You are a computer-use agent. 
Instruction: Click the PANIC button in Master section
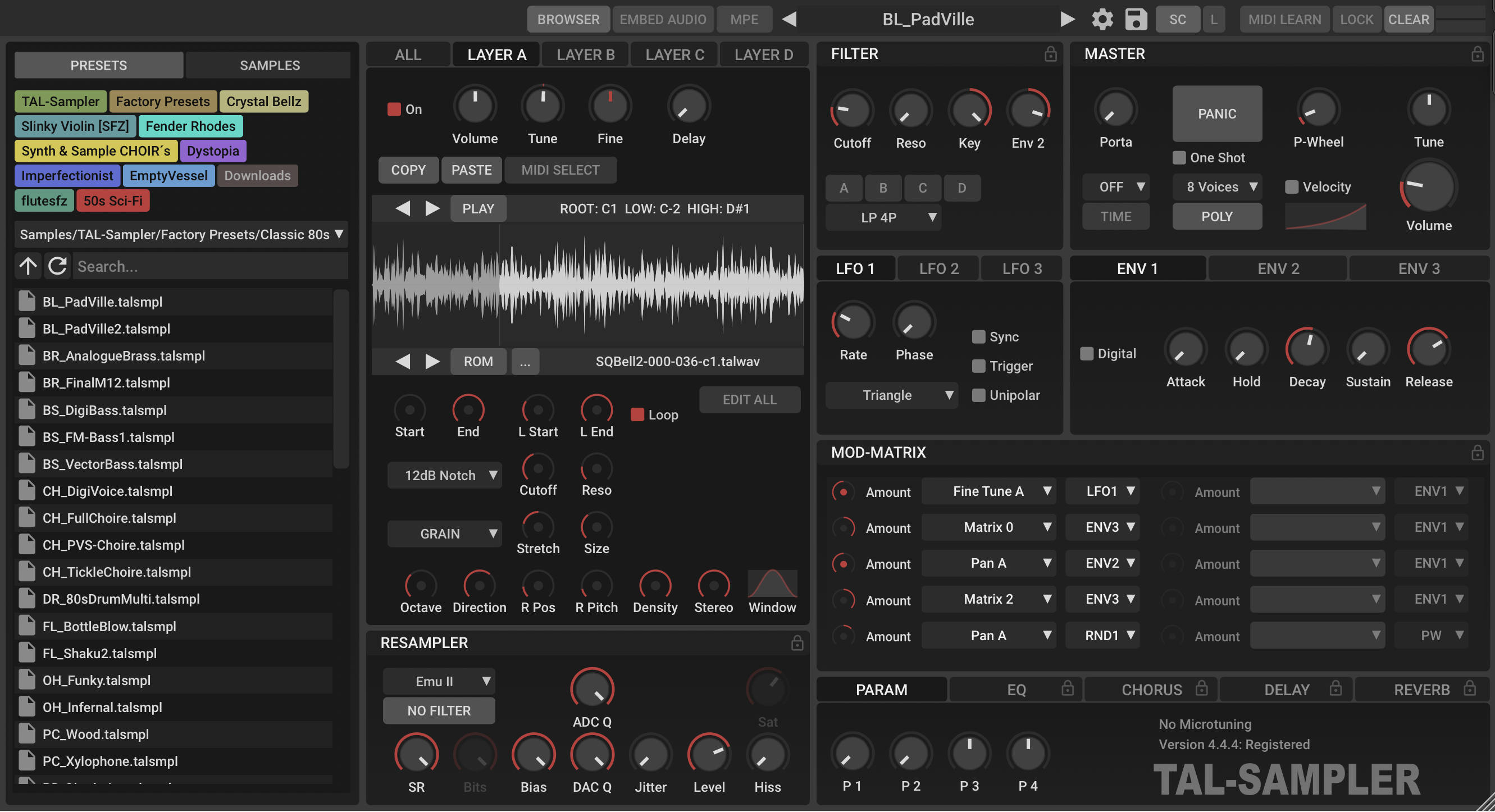point(1216,113)
